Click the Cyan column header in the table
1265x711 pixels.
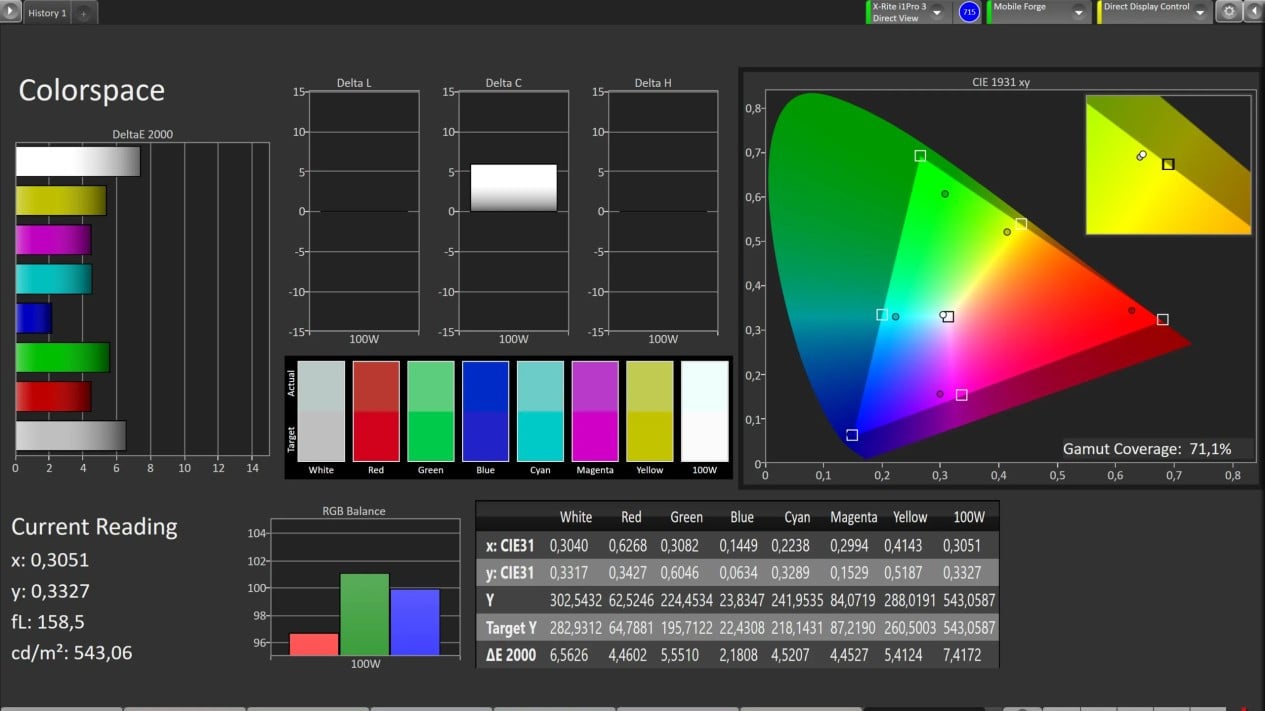coord(797,517)
